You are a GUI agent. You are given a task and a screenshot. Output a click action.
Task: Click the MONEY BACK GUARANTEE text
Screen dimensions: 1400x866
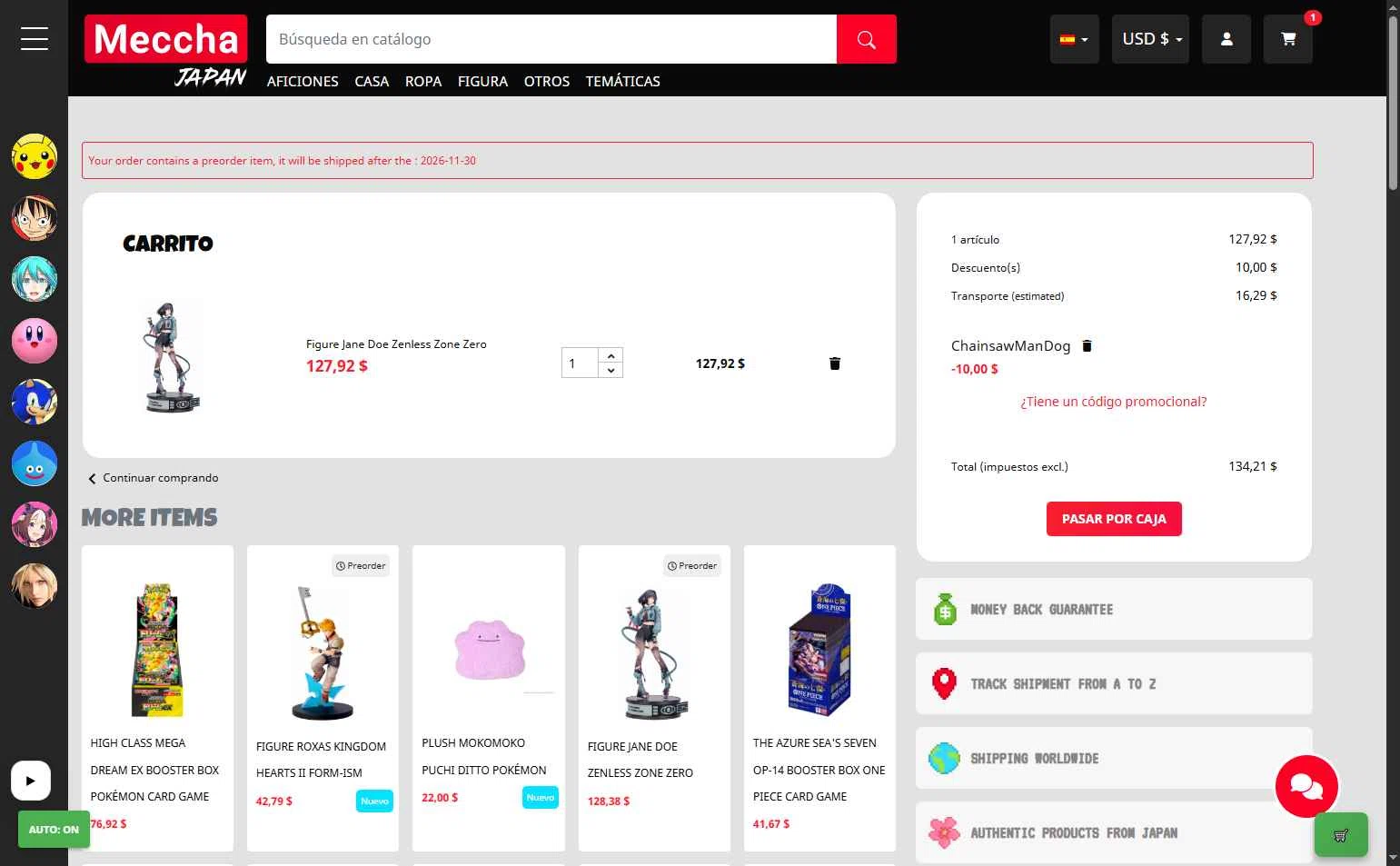[x=1042, y=610]
